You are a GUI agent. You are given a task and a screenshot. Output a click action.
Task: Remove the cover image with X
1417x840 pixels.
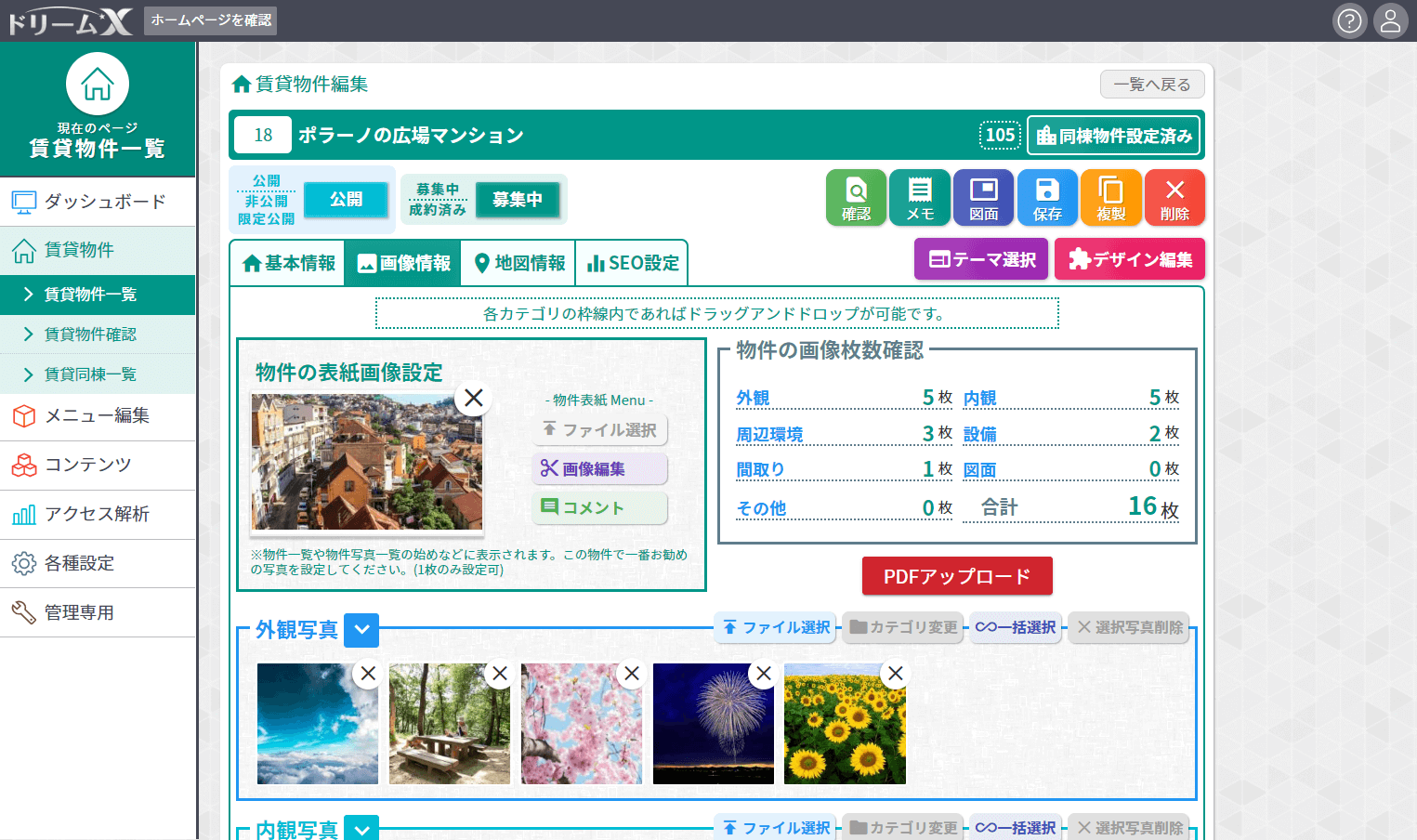coord(473,398)
